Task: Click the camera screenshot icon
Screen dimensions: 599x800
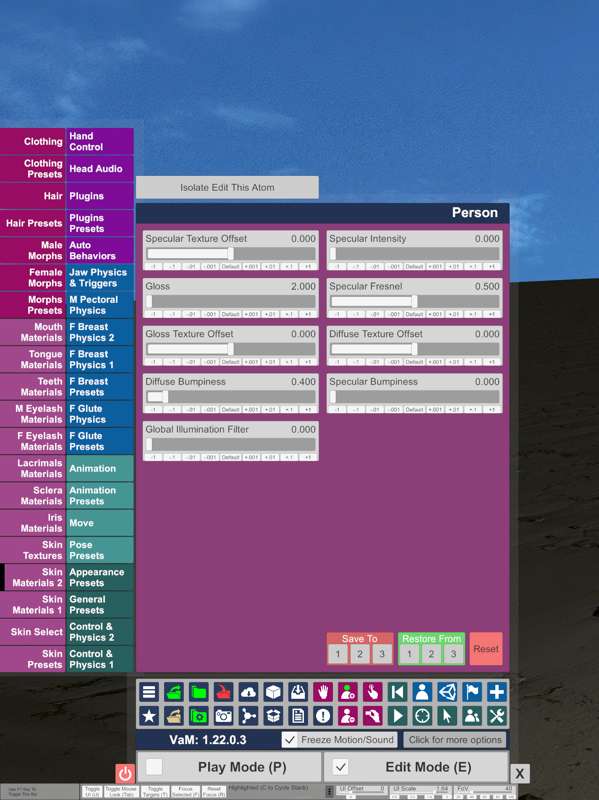Action: (x=223, y=716)
